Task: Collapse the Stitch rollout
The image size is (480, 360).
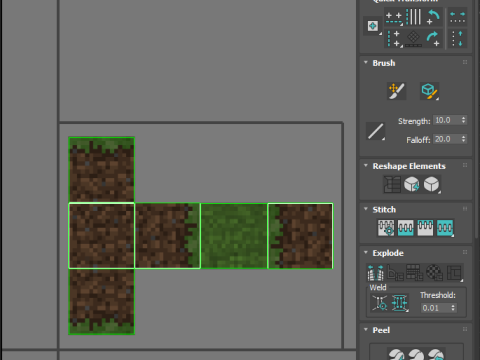Action: point(366,209)
